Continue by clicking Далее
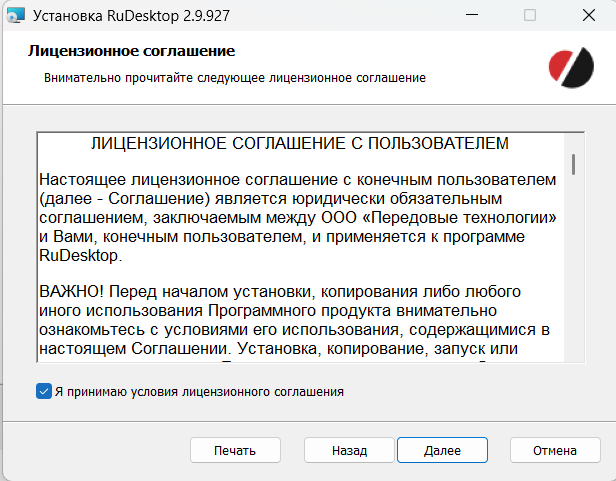The height and width of the screenshot is (481, 616). [442, 450]
